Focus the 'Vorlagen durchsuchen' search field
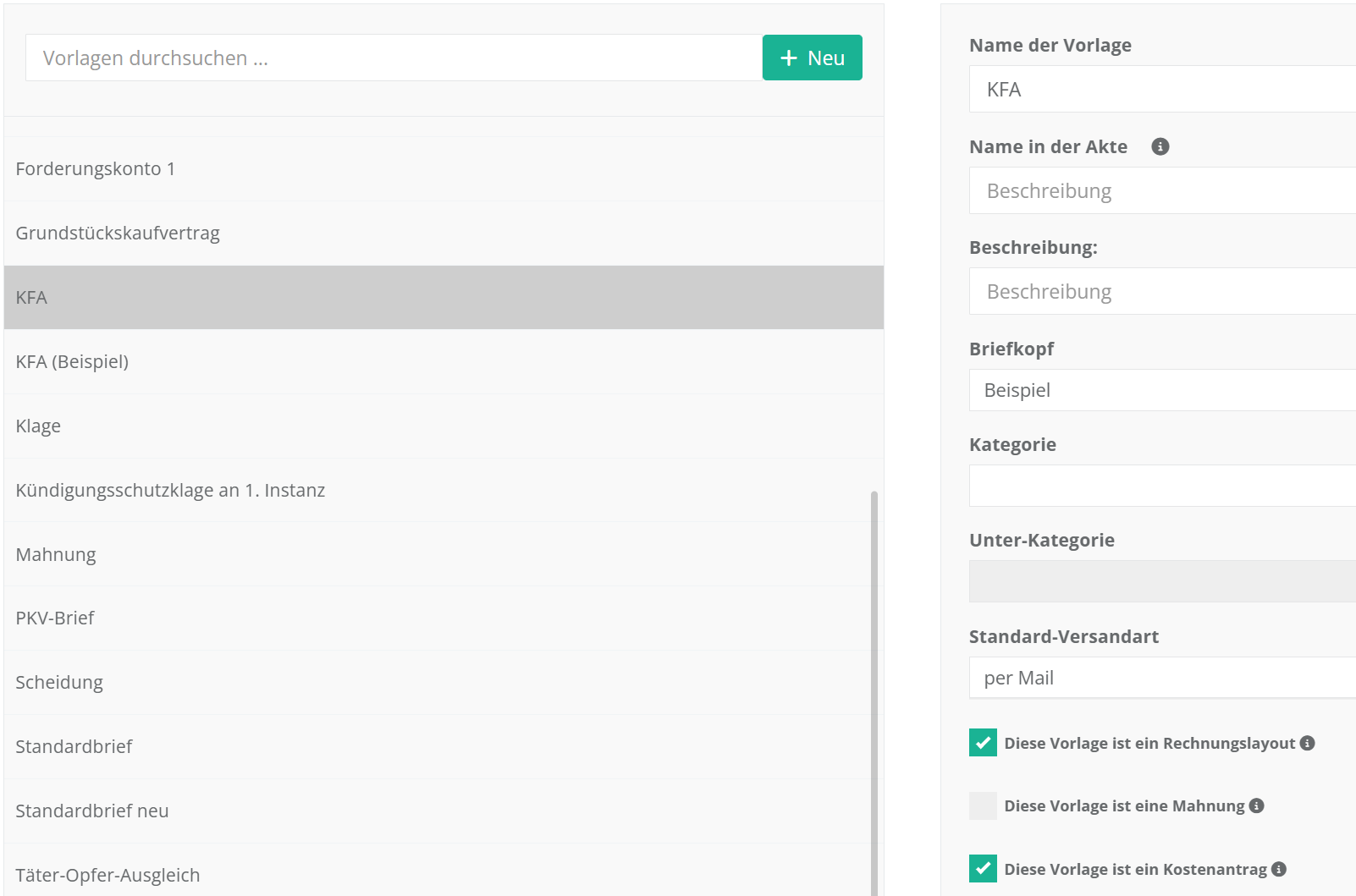The image size is (1356, 896). (394, 58)
